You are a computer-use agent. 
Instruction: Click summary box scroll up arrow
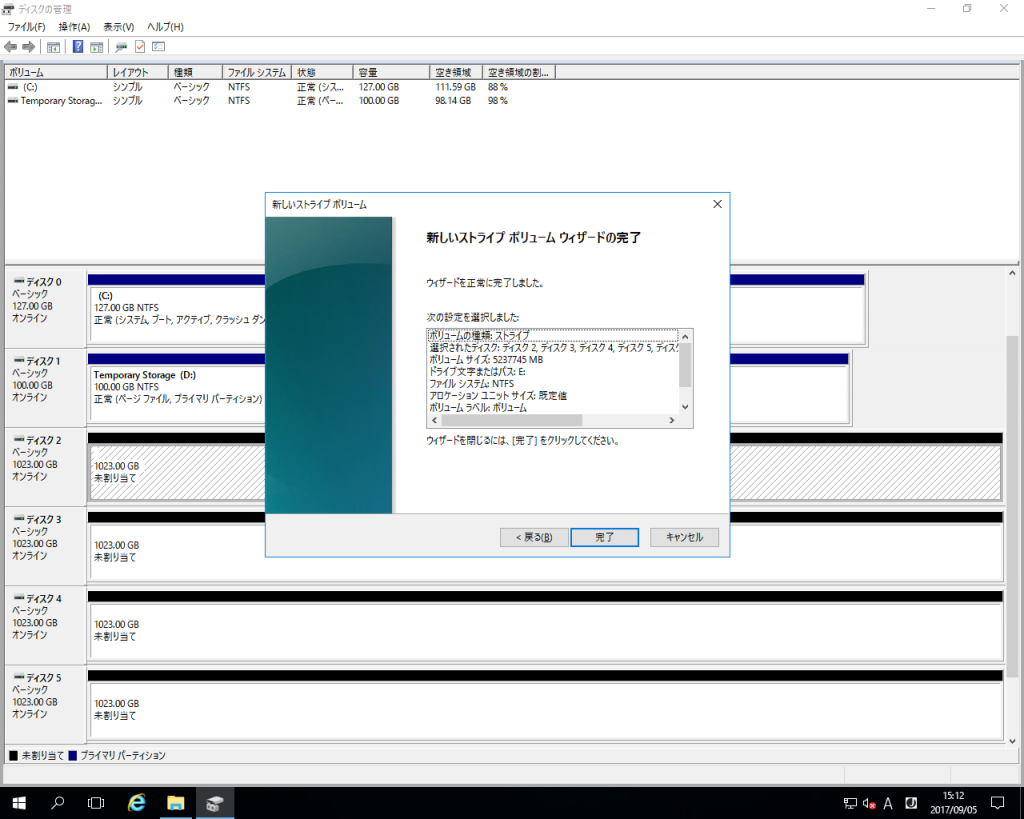coord(685,336)
